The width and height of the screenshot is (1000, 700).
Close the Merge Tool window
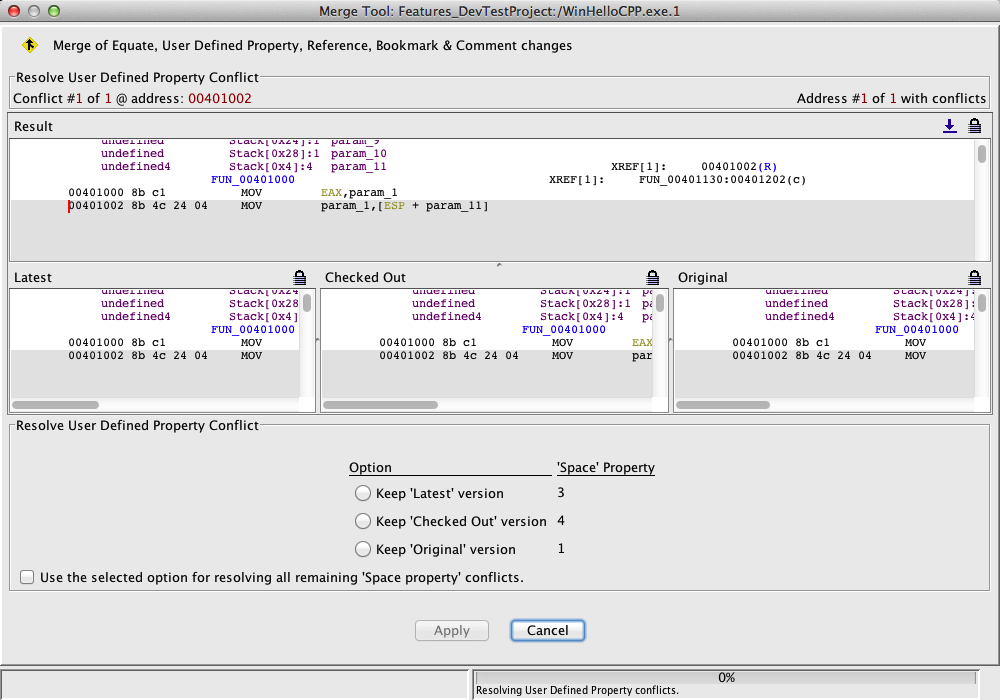[14, 10]
